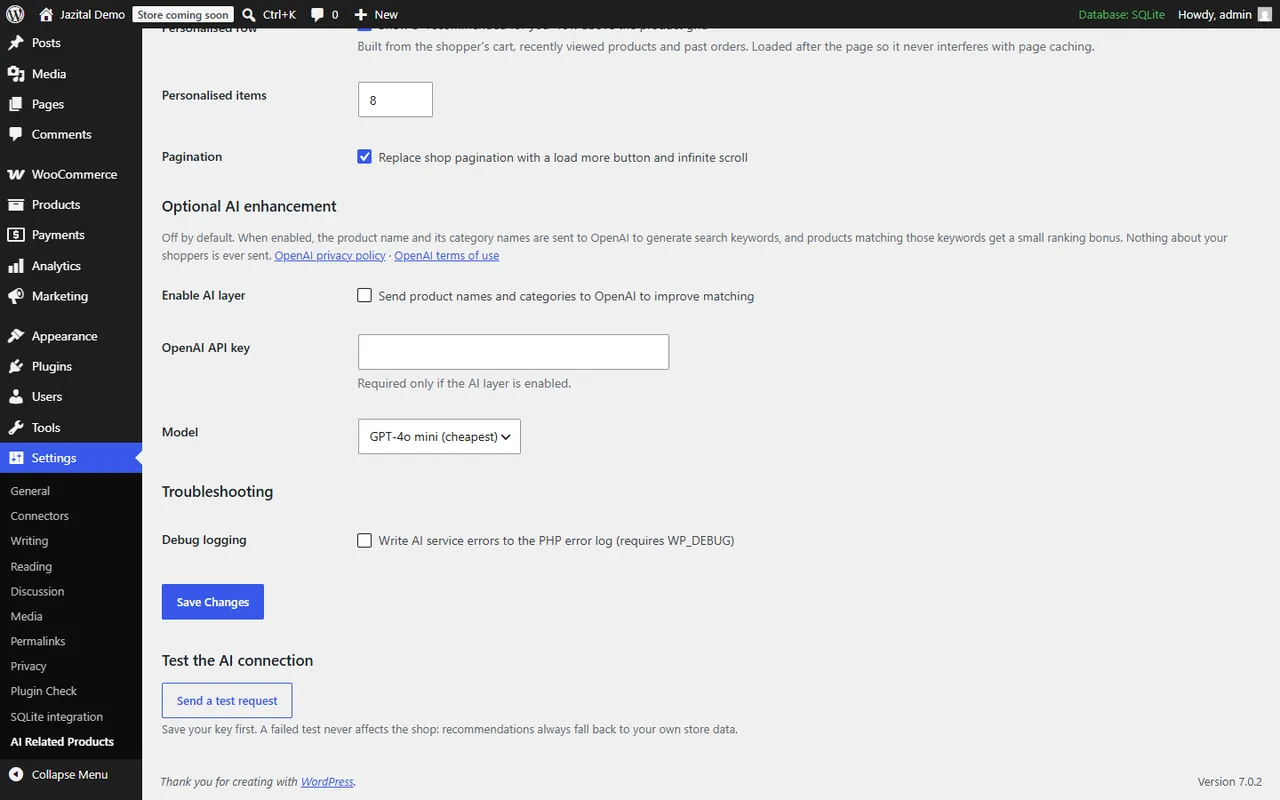Click the Jazital Demo home icon

[46, 14]
